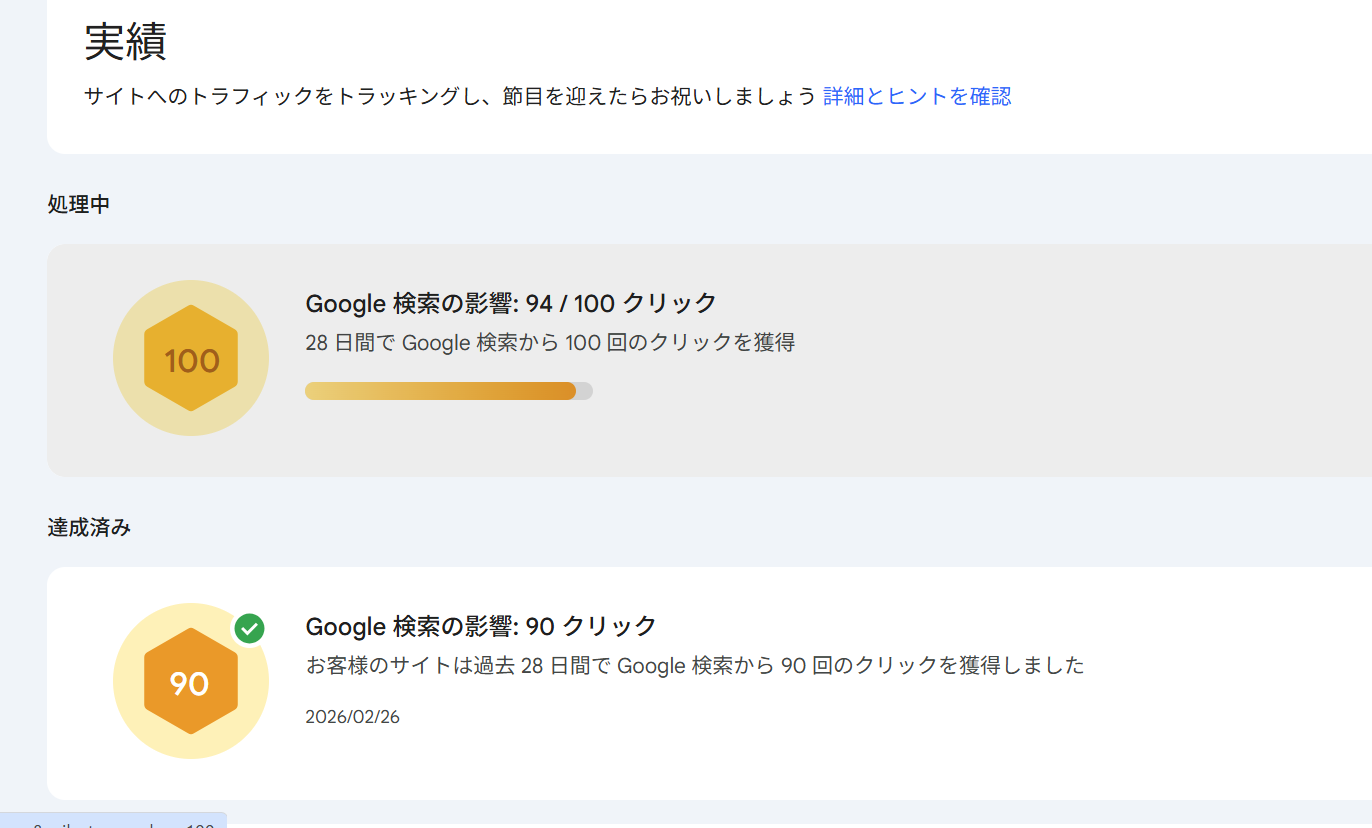Click the 100 回のクリックを獲得 goal description

550,343
